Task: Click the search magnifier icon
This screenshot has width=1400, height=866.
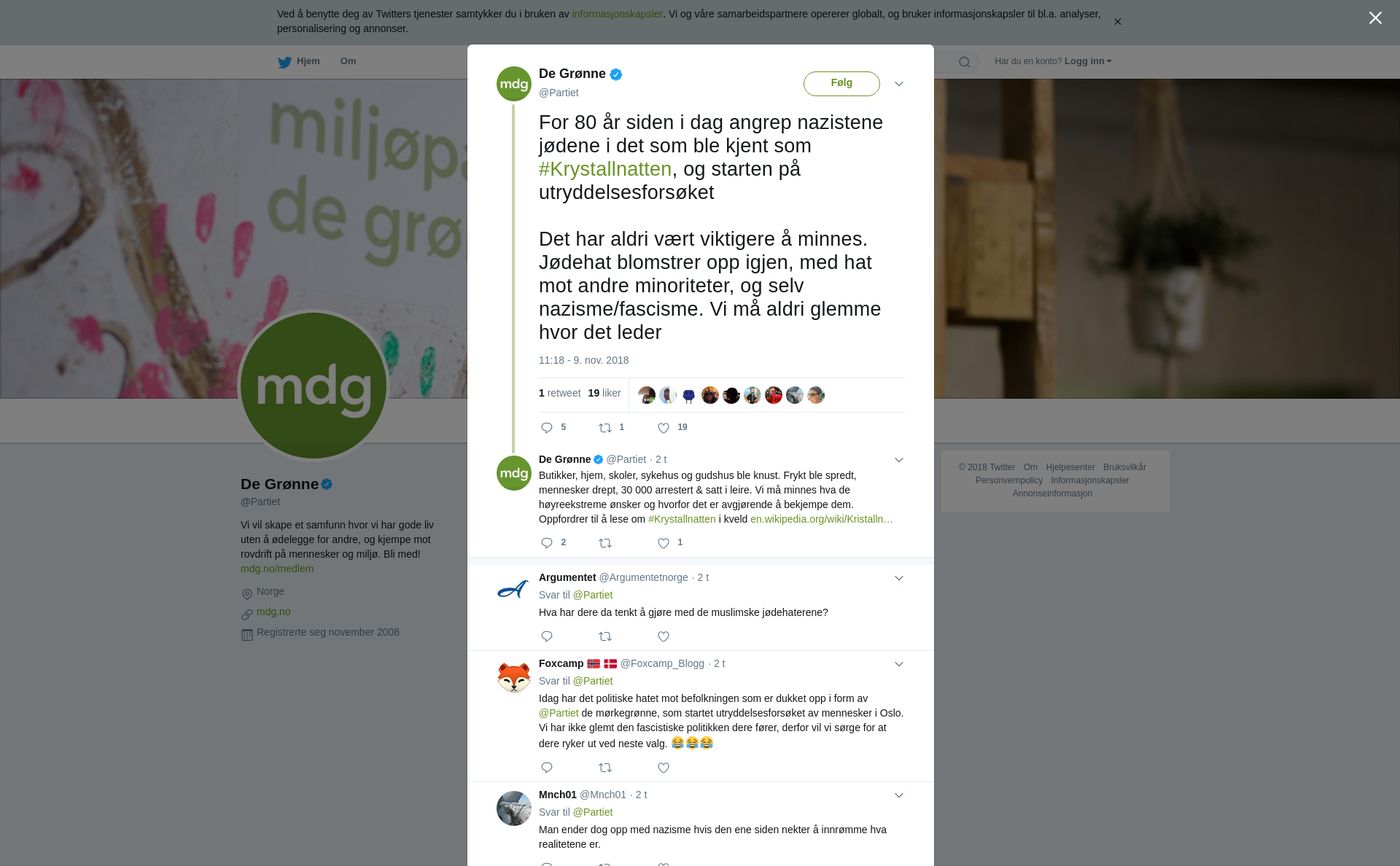Action: click(965, 62)
